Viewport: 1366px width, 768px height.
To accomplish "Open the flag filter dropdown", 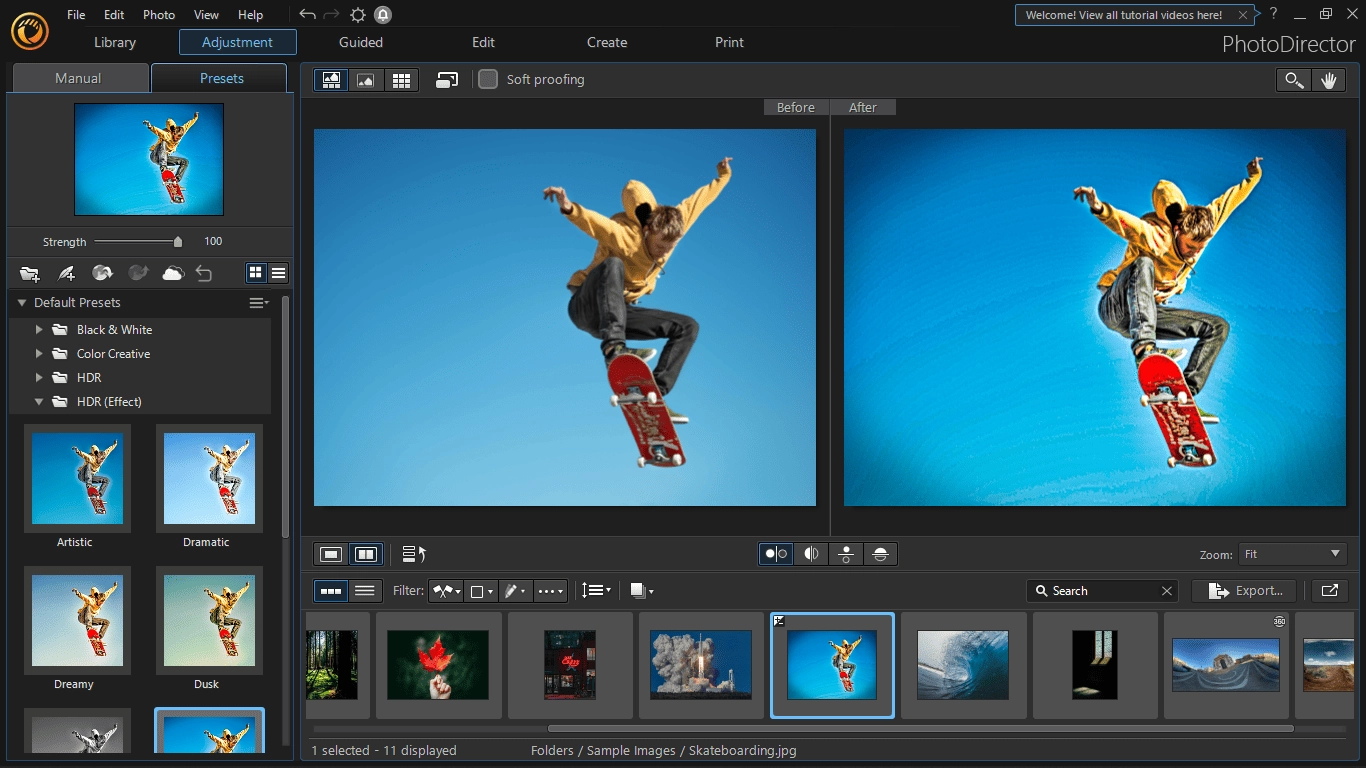I will tap(446, 591).
